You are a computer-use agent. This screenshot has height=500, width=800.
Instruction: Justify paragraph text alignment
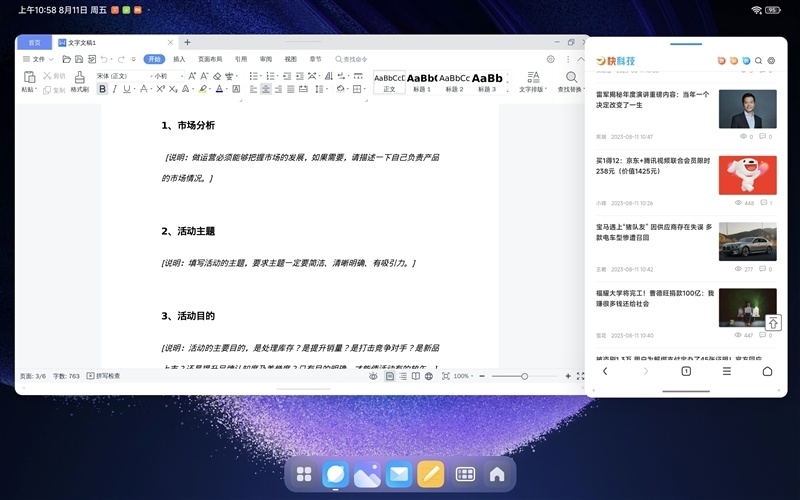point(290,89)
